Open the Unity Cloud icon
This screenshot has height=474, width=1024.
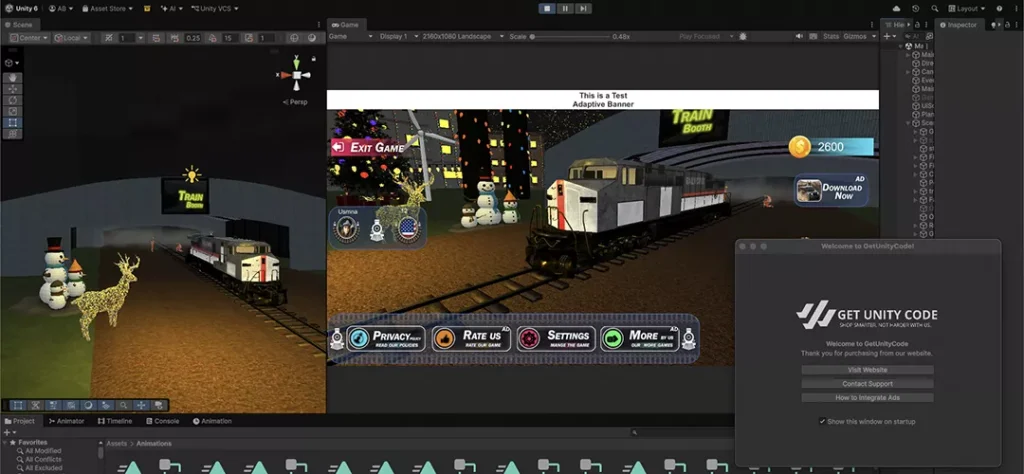click(896, 8)
